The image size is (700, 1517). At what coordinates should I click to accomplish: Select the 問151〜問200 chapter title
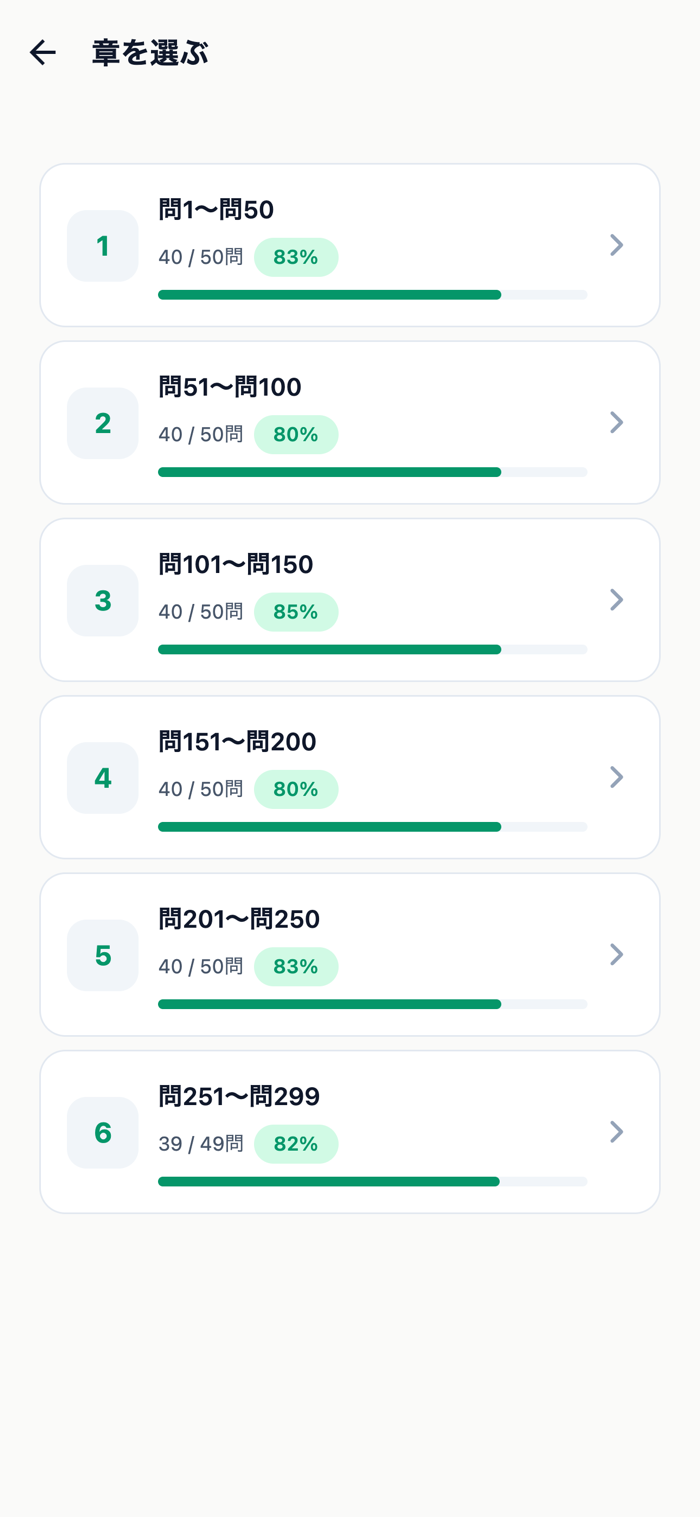237,742
